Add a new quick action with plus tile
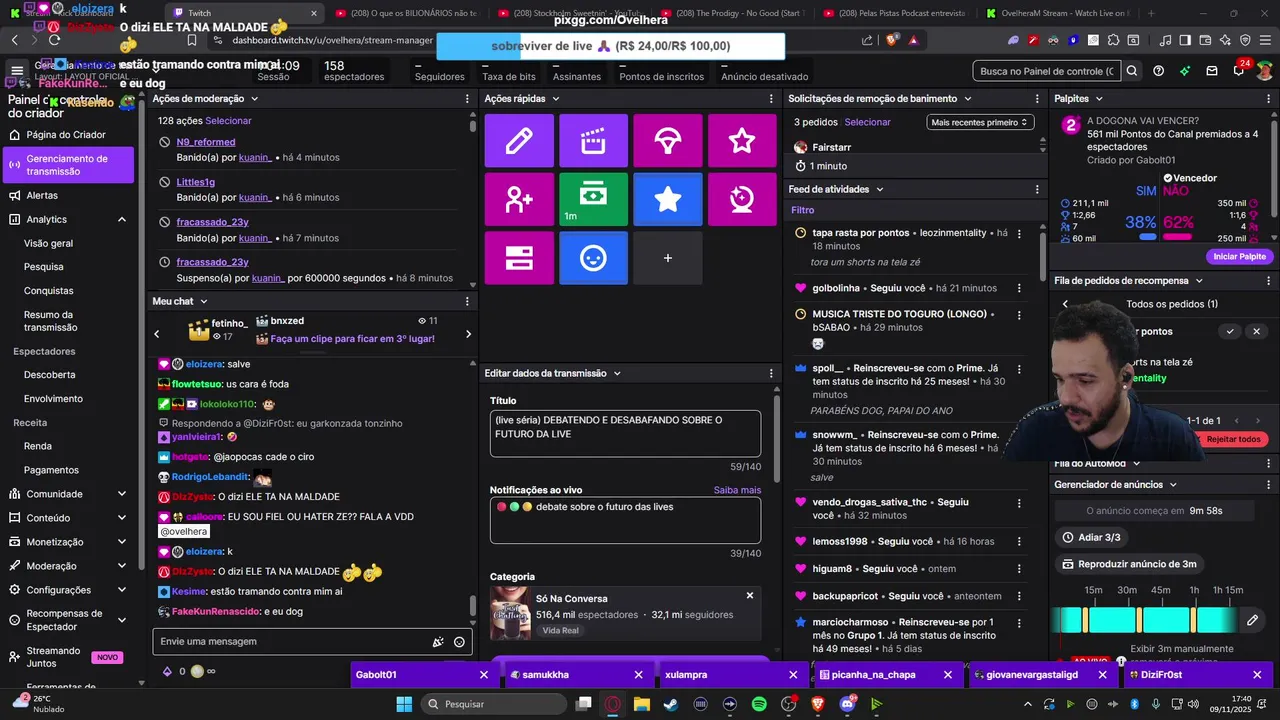The image size is (1280, 720). coord(668,258)
